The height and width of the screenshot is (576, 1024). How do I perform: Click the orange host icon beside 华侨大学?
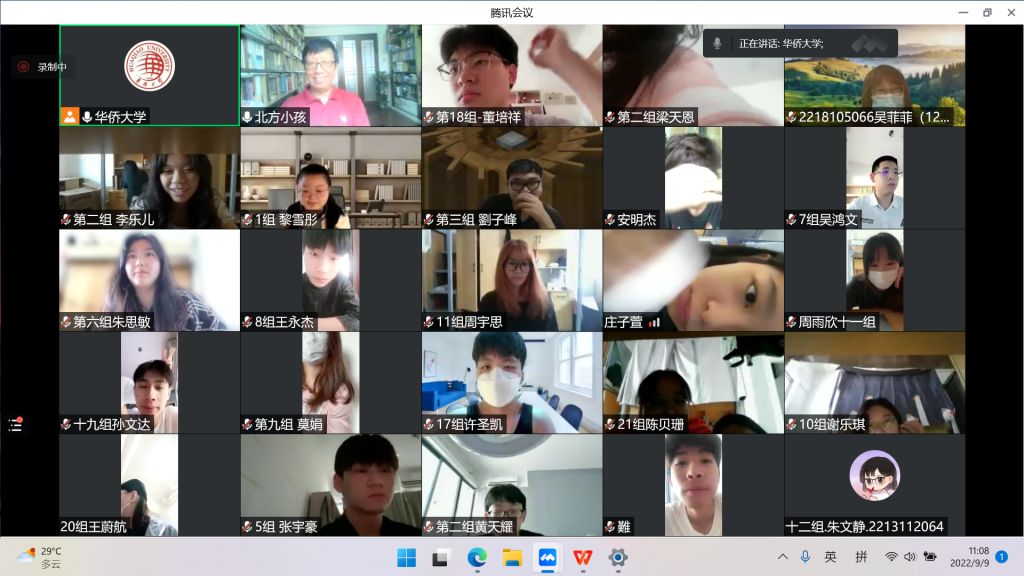(x=70, y=117)
